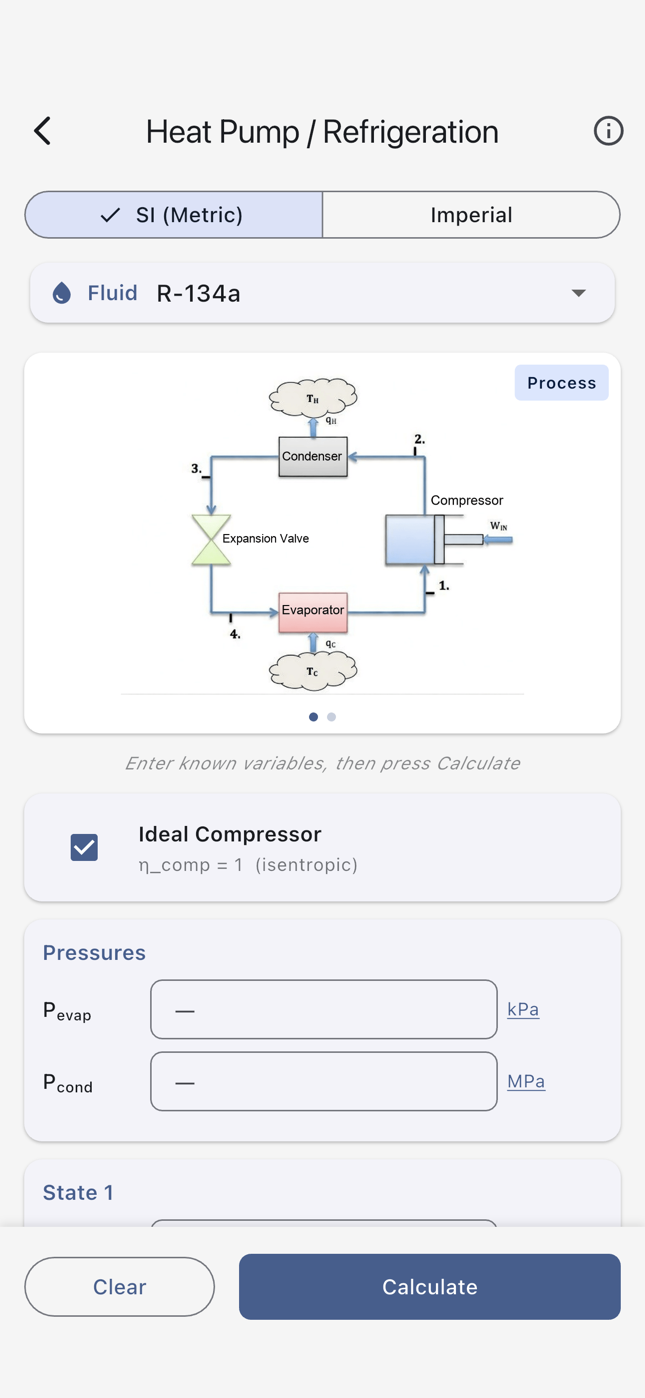Image resolution: width=645 pixels, height=1398 pixels.
Task: Open the info panel via the (i) icon
Action: point(608,131)
